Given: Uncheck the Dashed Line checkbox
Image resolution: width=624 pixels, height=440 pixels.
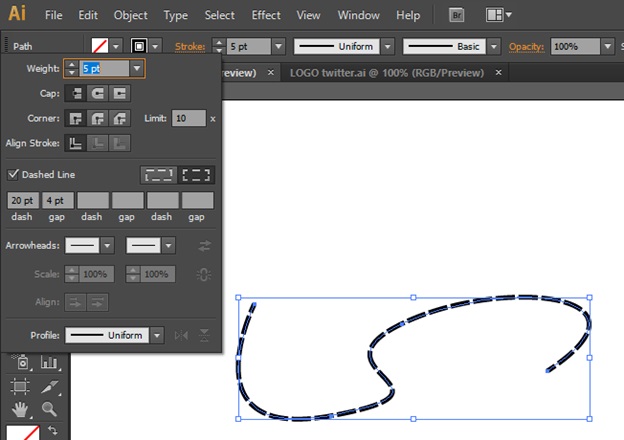Looking at the screenshot, I should point(14,174).
